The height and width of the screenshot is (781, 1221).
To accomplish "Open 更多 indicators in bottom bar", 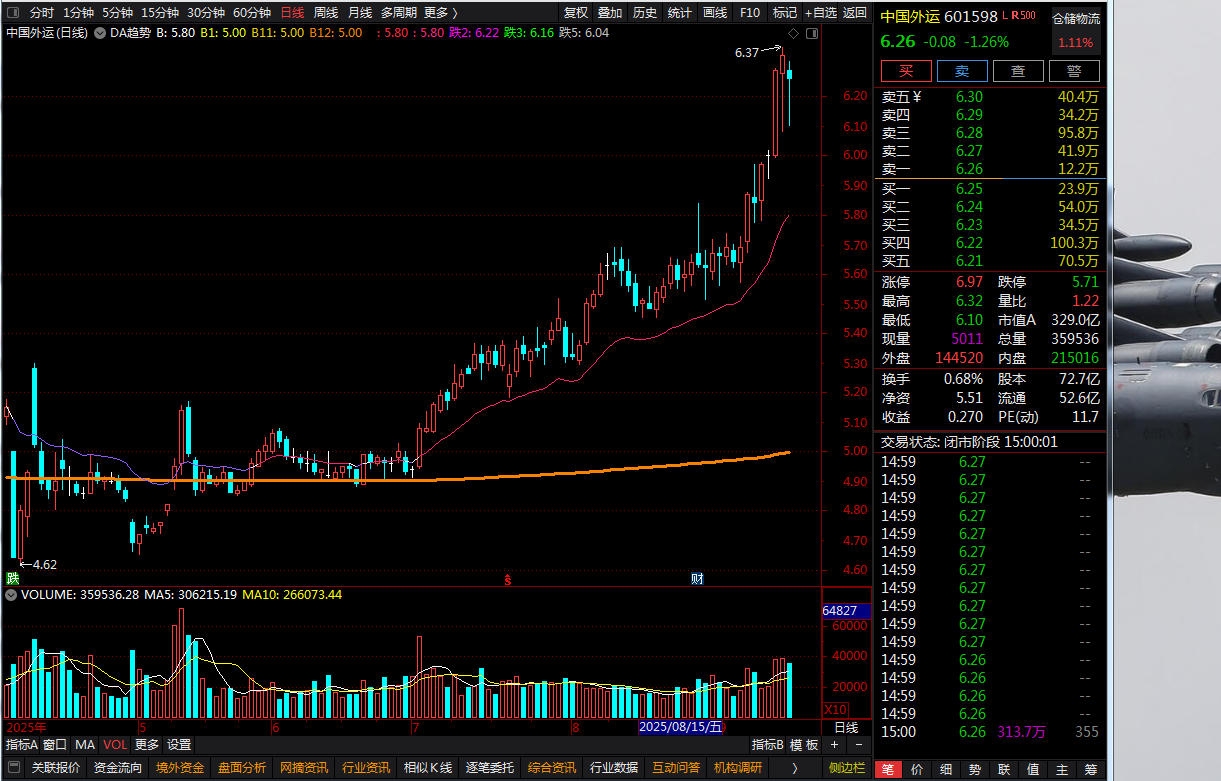I will click(x=147, y=745).
